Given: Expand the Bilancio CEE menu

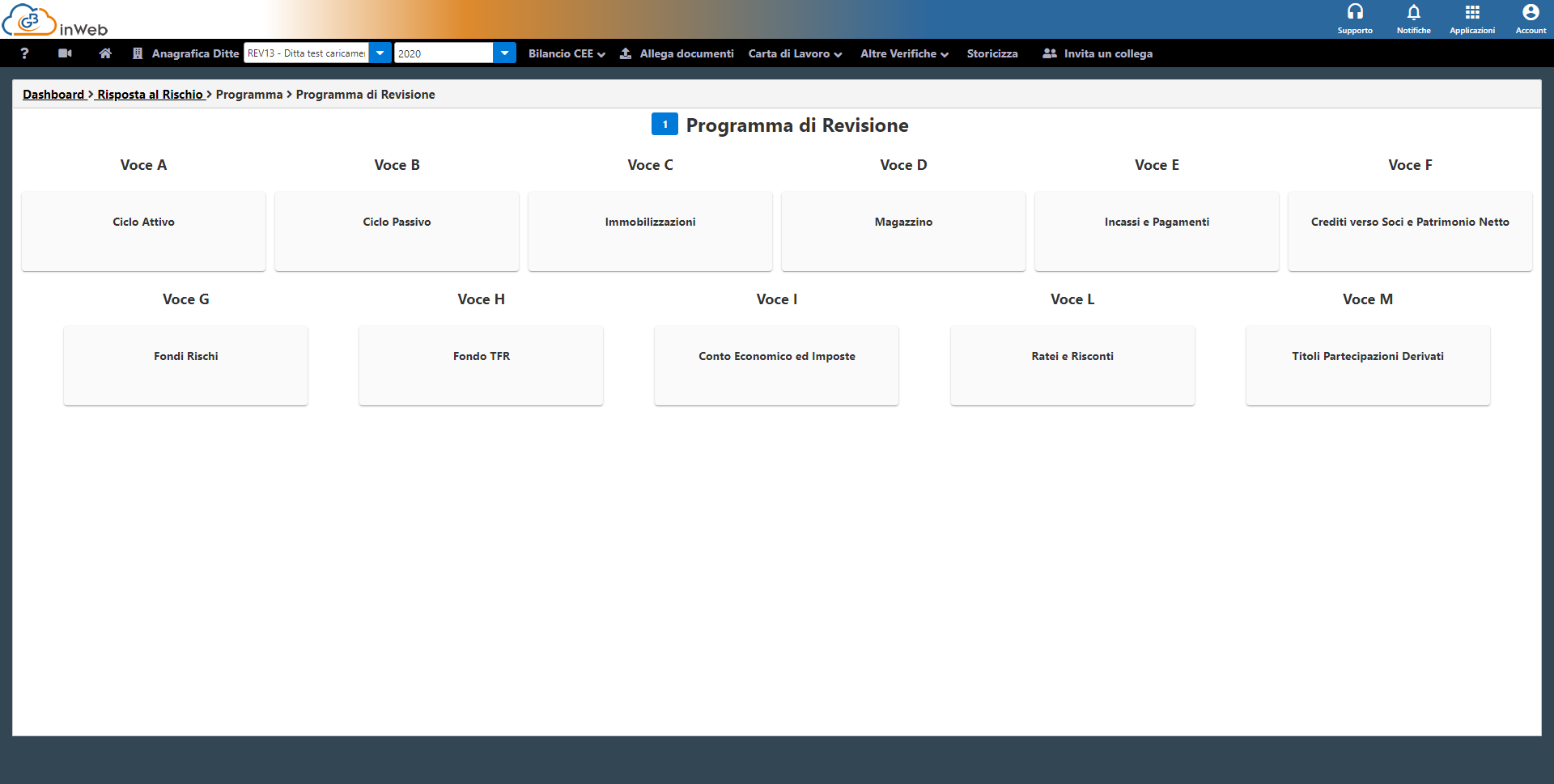Looking at the screenshot, I should (567, 53).
